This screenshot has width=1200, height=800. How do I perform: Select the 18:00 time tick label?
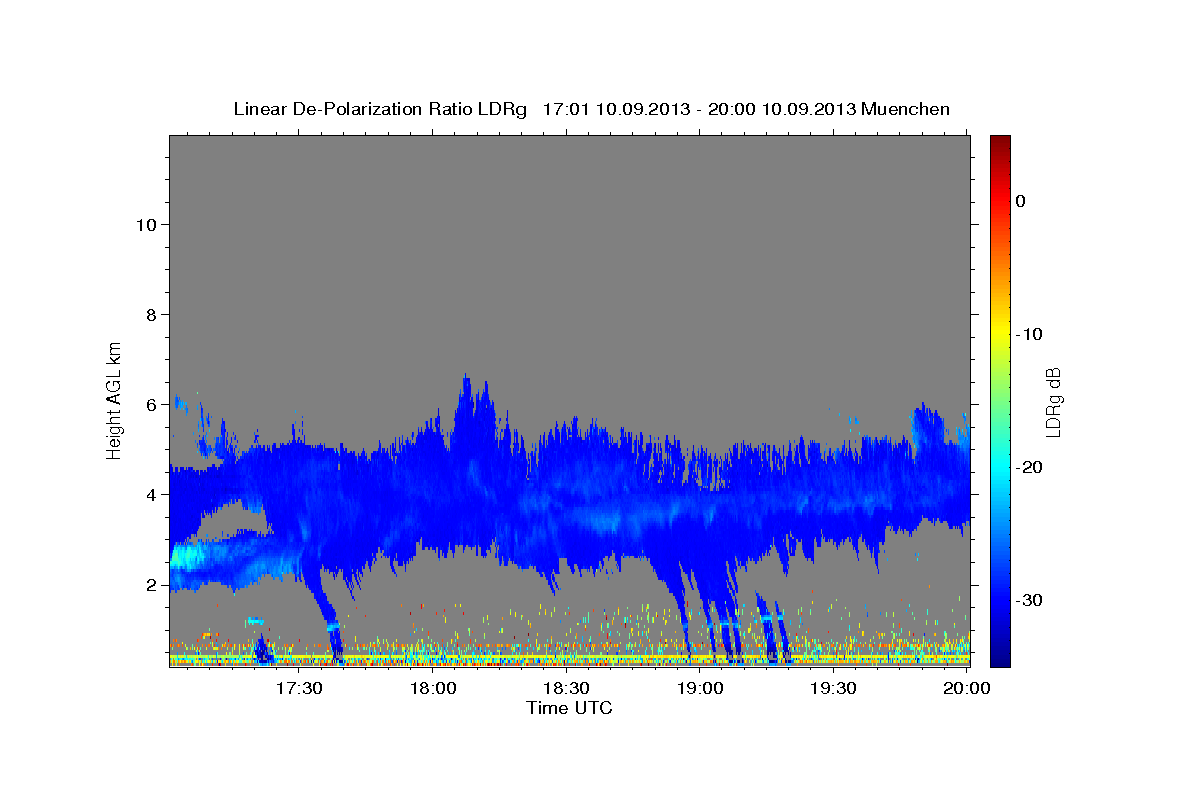(433, 689)
